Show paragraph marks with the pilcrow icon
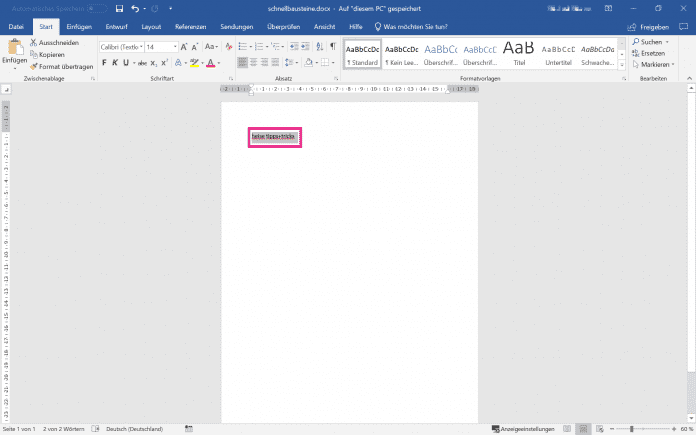This screenshot has width=696, height=435. (333, 47)
